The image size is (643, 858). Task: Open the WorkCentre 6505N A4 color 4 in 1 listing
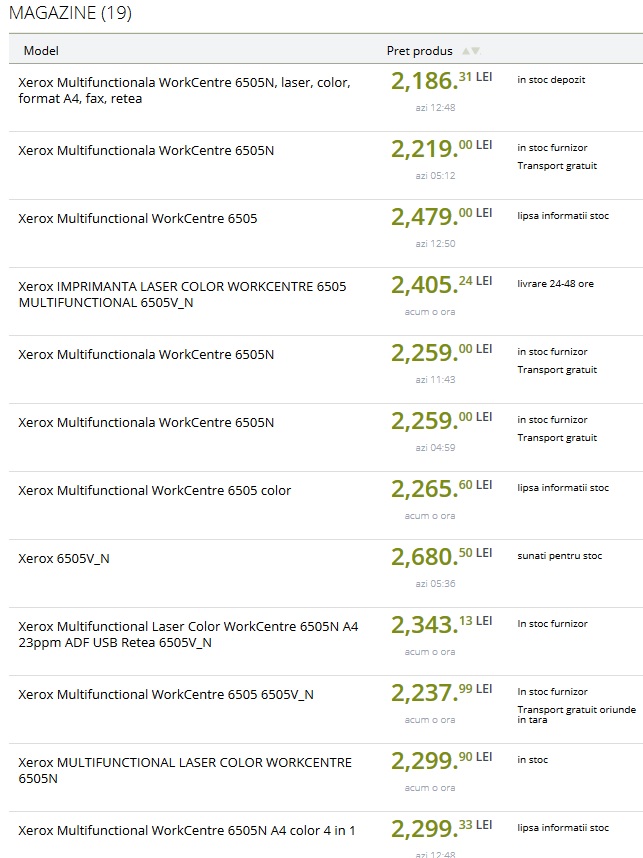point(187,831)
